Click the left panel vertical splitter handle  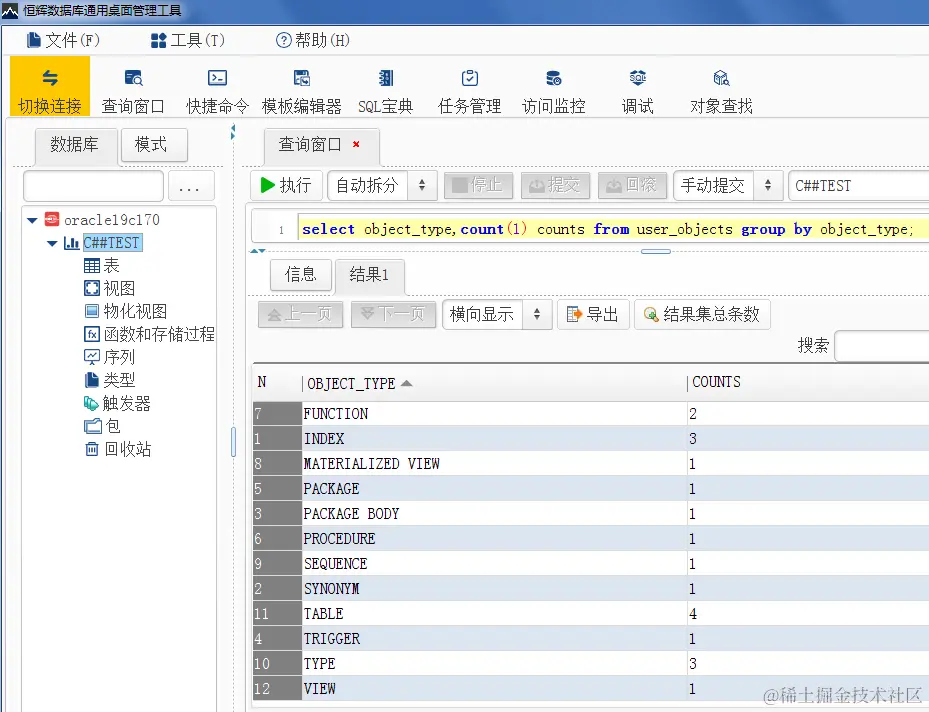[233, 442]
